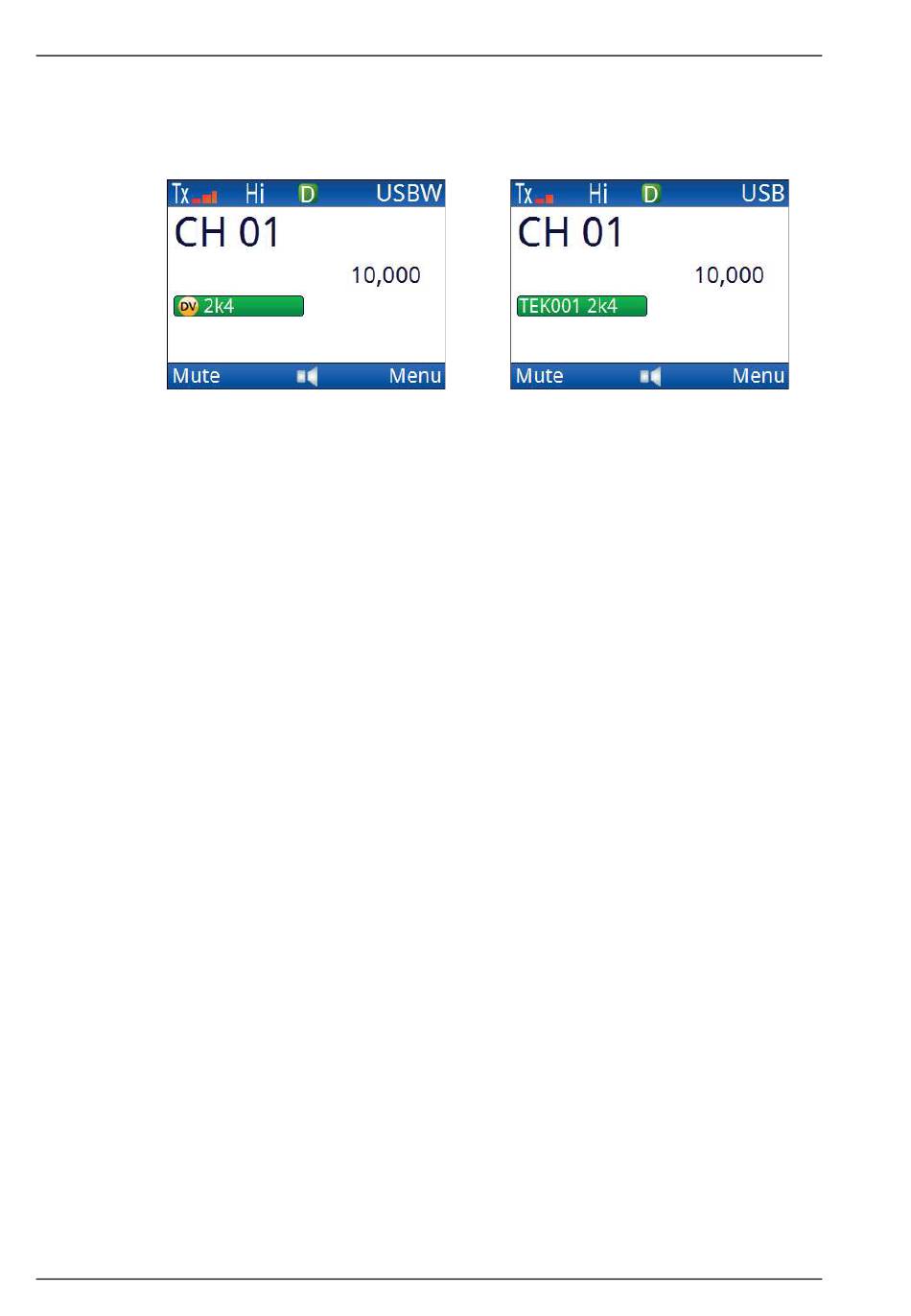Click the green TEK001 2k4 status bar
911x1316 pixels.
tap(581, 307)
